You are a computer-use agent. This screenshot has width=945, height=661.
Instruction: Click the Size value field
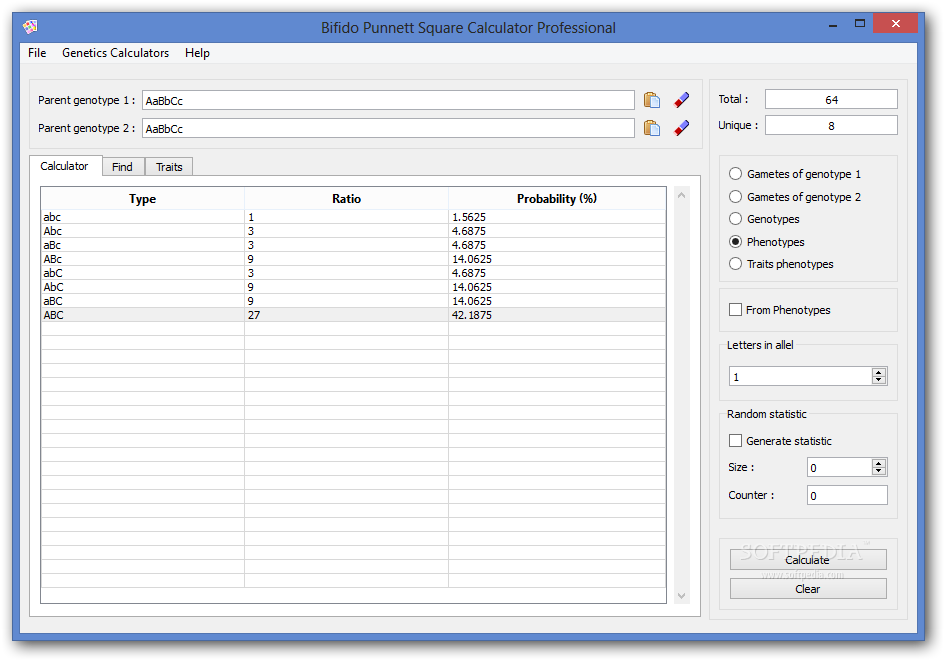pos(839,468)
